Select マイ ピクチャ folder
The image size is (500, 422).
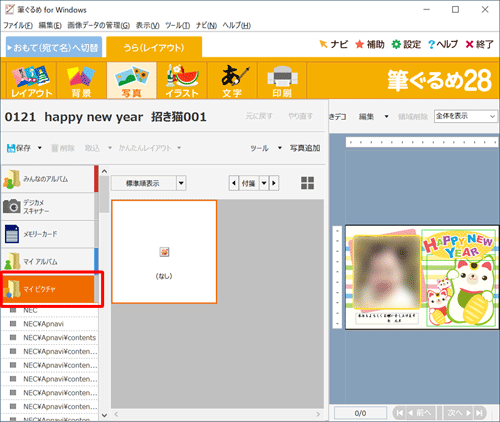point(48,289)
